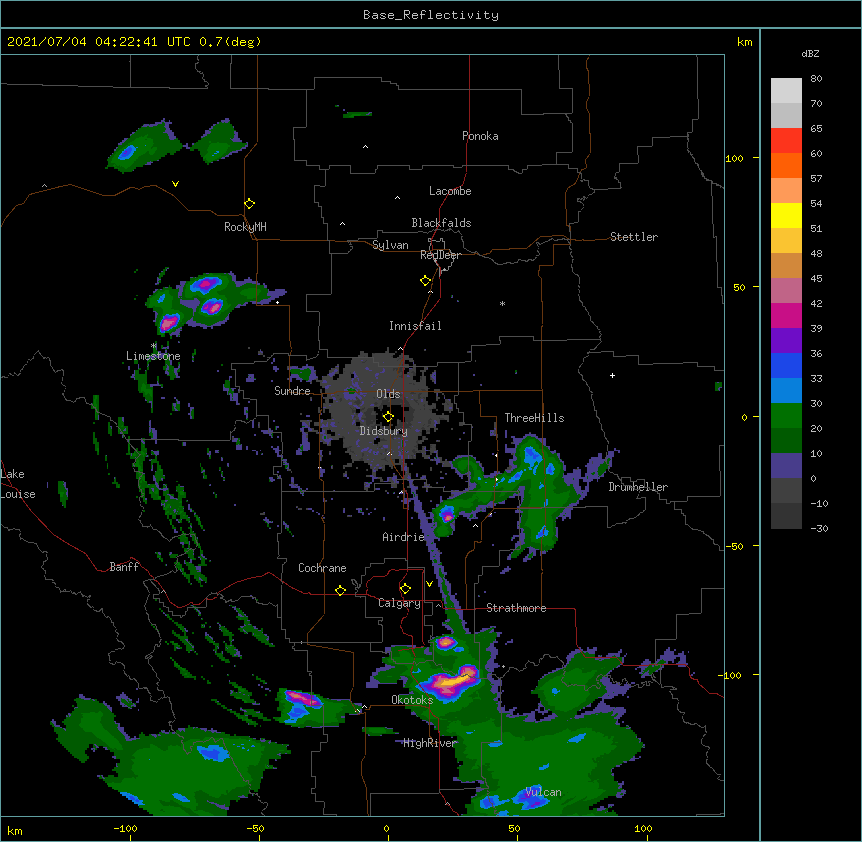Click the Blackfalds city label

pyautogui.click(x=441, y=223)
